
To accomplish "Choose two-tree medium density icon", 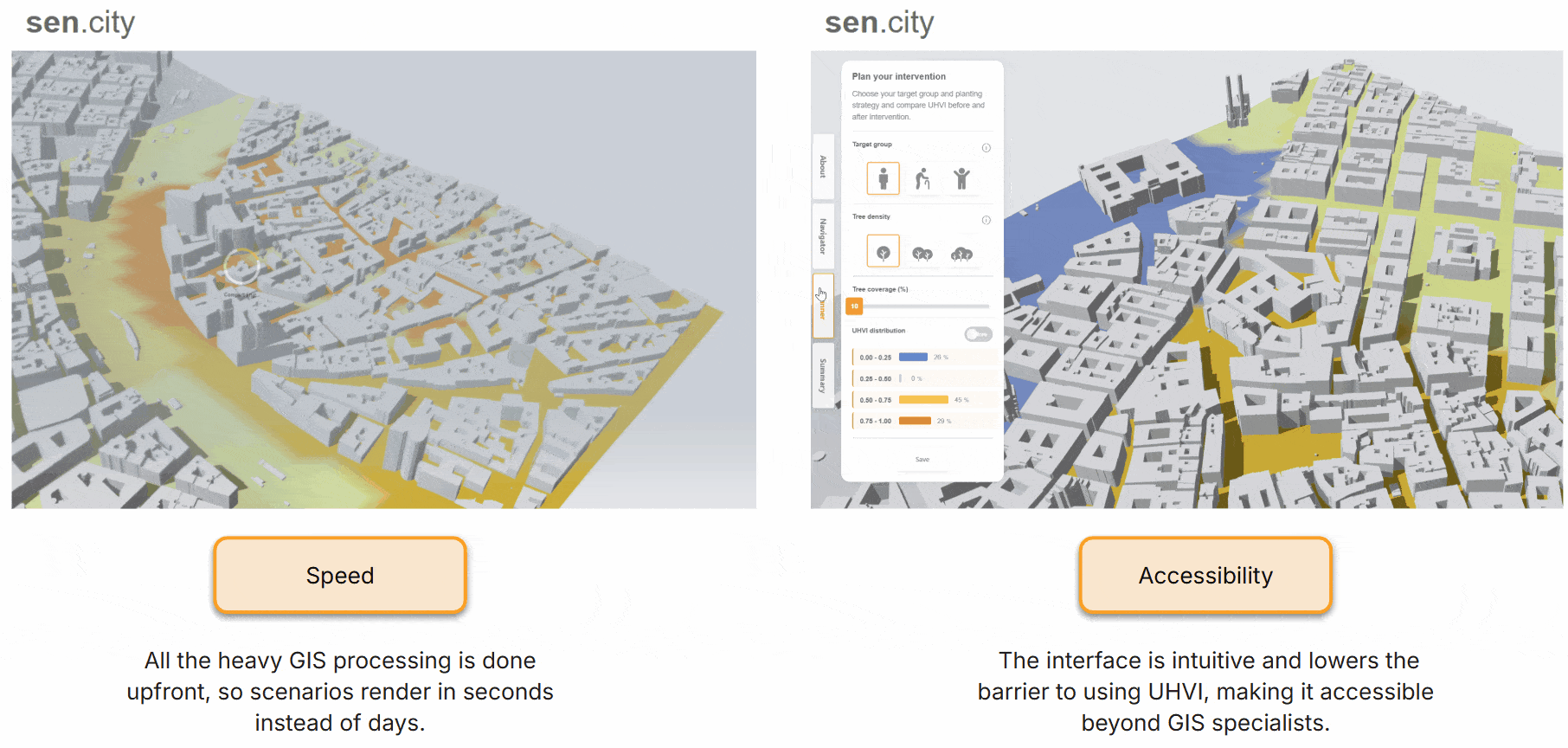I will pyautogui.click(x=922, y=253).
